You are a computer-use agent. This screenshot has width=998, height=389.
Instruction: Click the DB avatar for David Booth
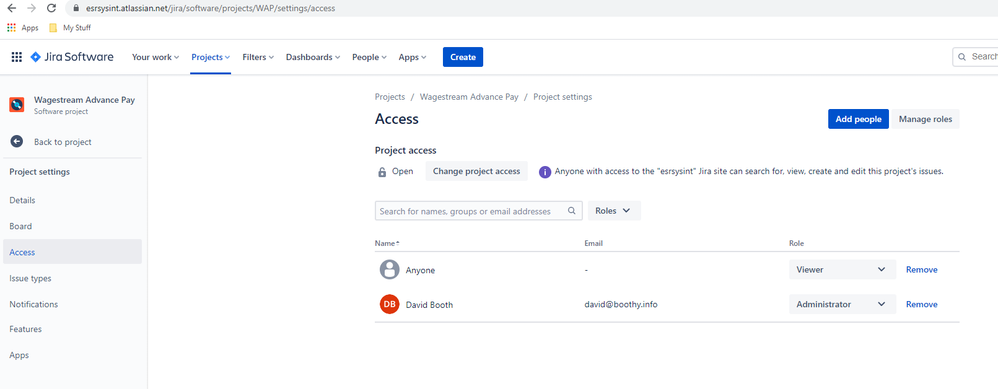[390, 304]
